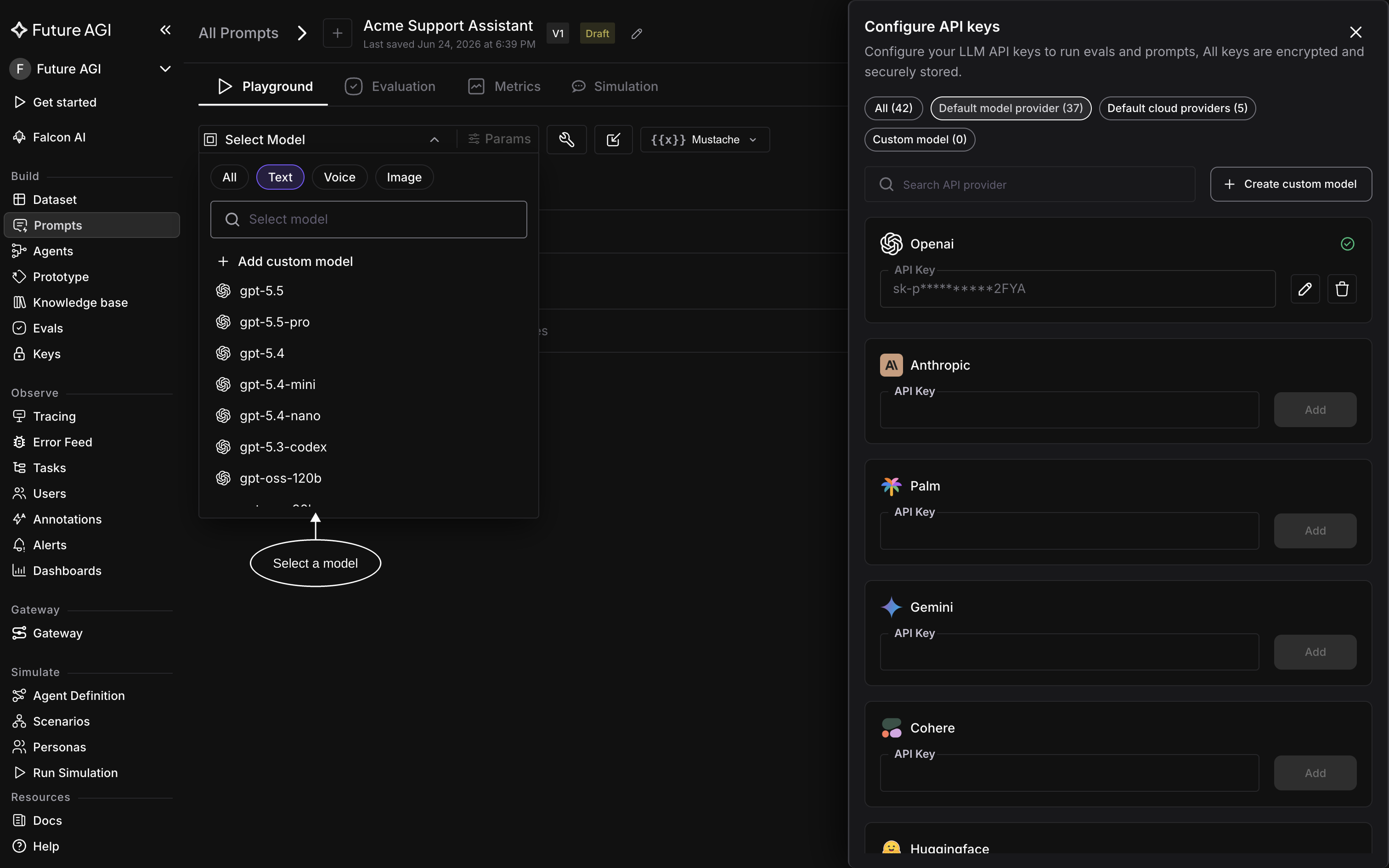
Task: Click the edit-note toolbar icon
Action: tap(613, 140)
